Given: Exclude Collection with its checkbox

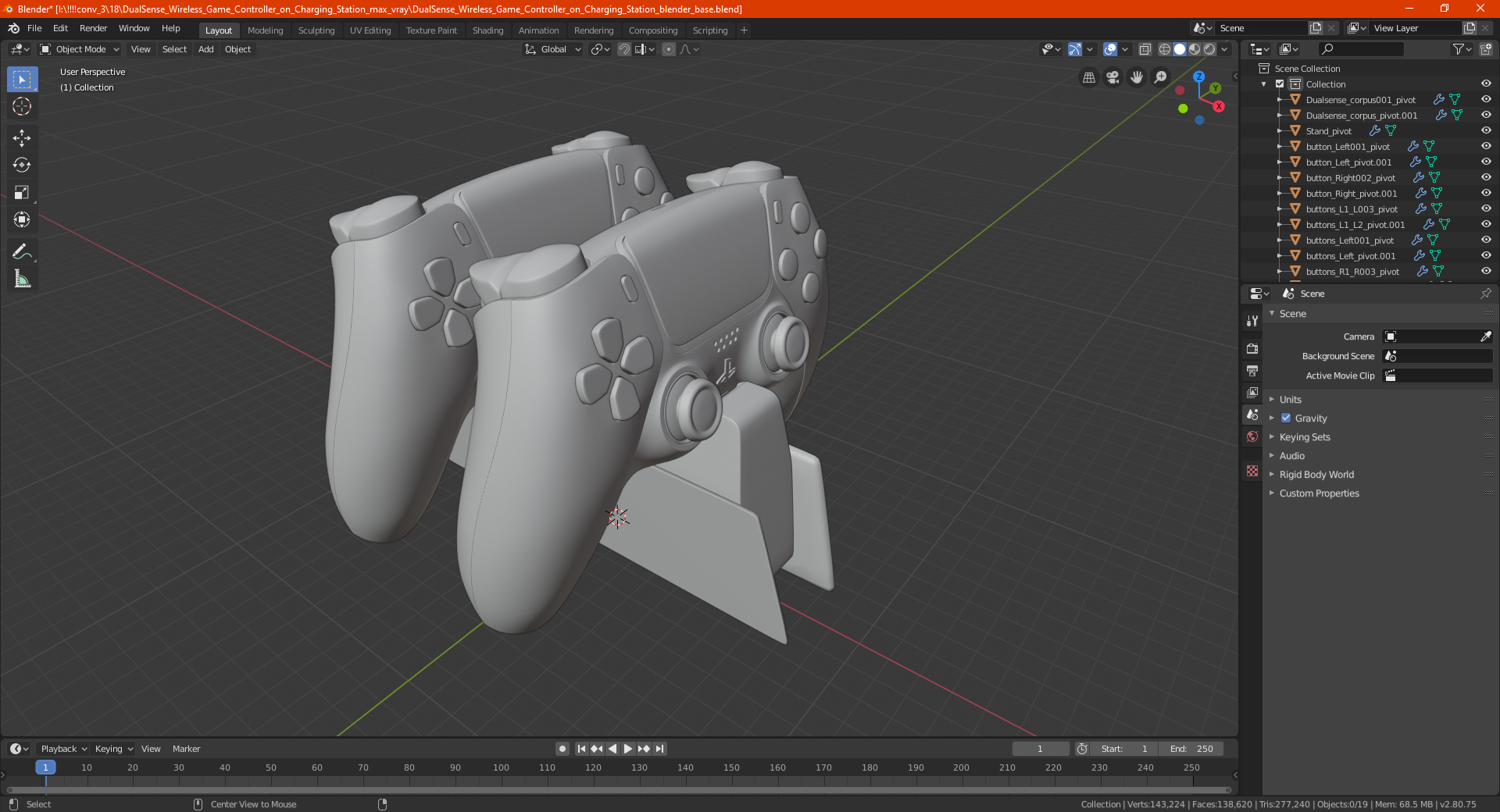Looking at the screenshot, I should 1280,84.
